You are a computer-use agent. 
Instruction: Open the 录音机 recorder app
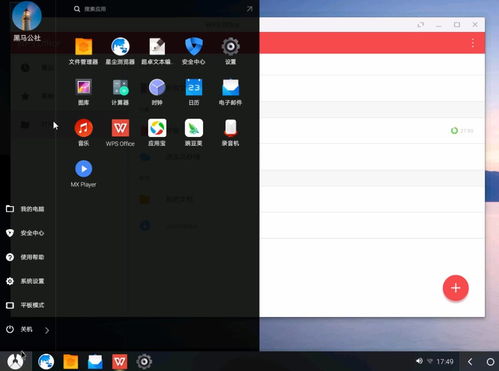[x=230, y=133]
